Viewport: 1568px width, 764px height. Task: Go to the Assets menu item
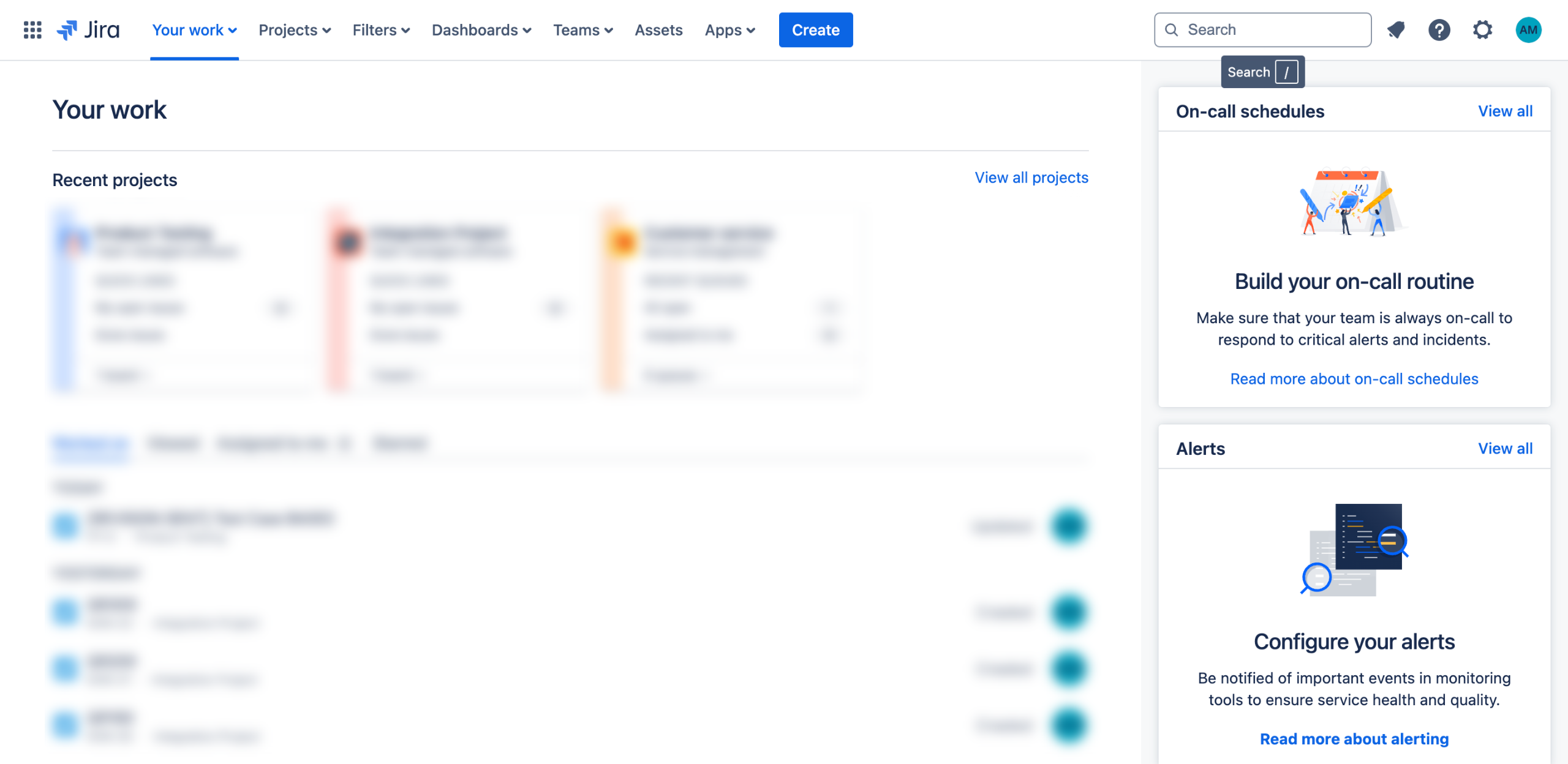[658, 30]
